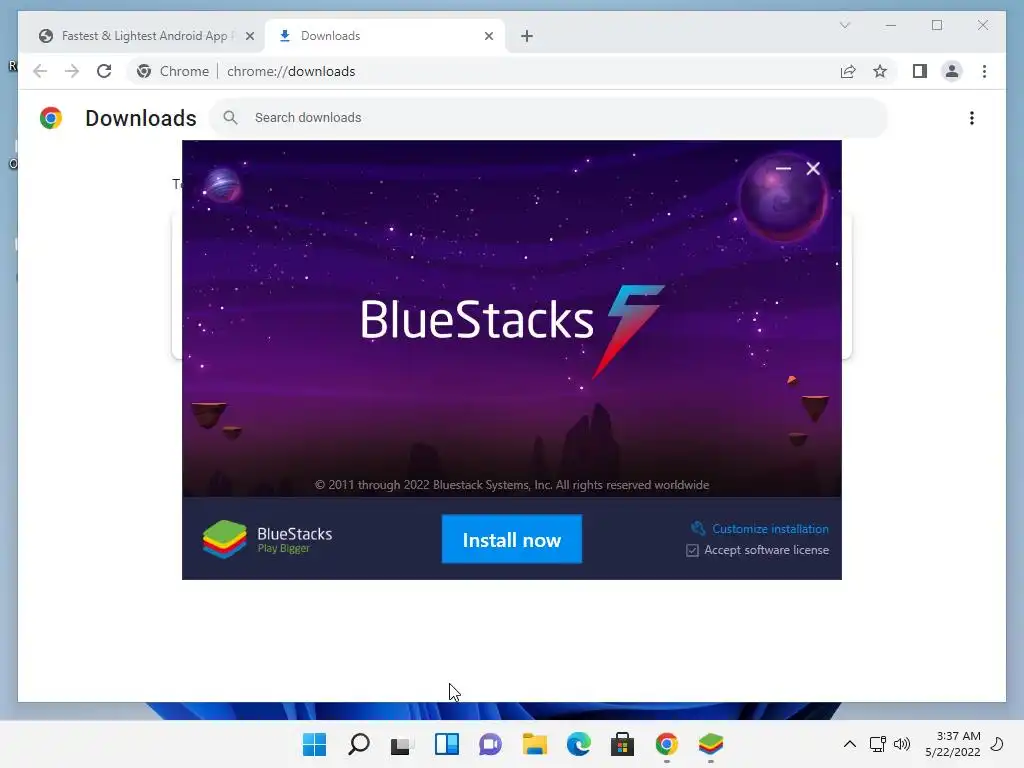Open the Customize installation link
Viewport: 1024px width, 768px height.
point(770,528)
